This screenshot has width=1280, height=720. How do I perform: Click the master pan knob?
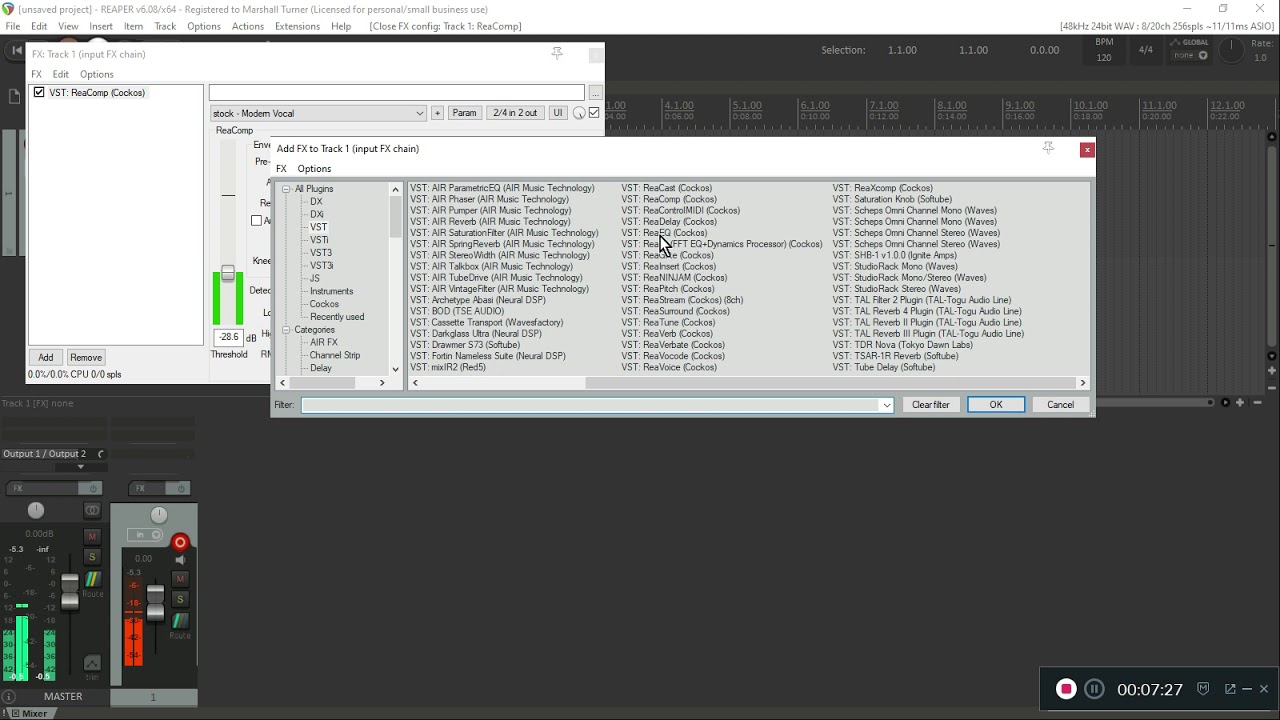pyautogui.click(x=36, y=510)
